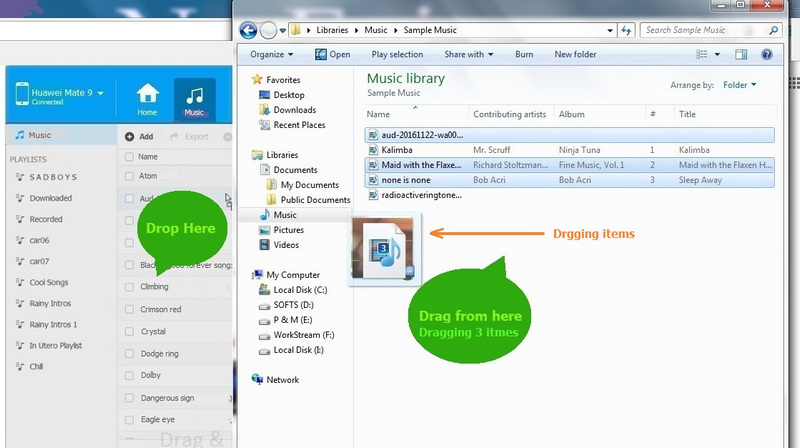The image size is (800, 448).
Task: Select the Cool Songs playlist
Action: [x=48, y=282]
